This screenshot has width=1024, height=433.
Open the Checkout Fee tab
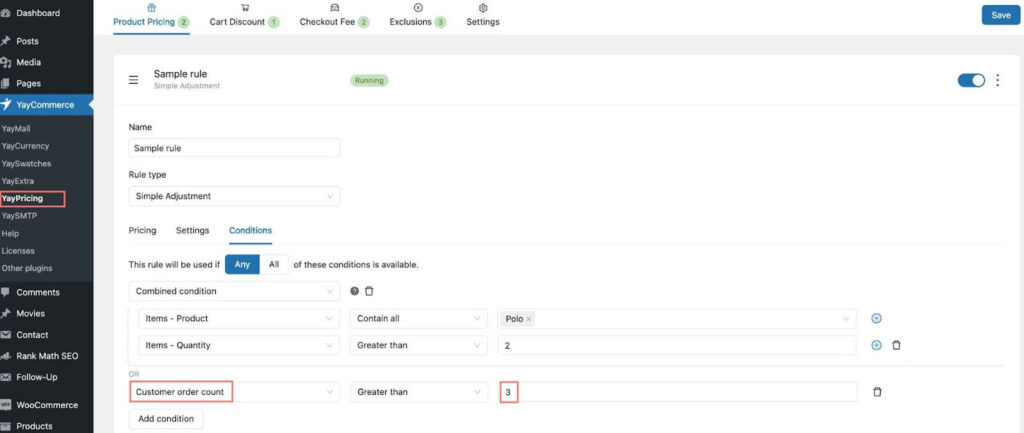pos(334,16)
